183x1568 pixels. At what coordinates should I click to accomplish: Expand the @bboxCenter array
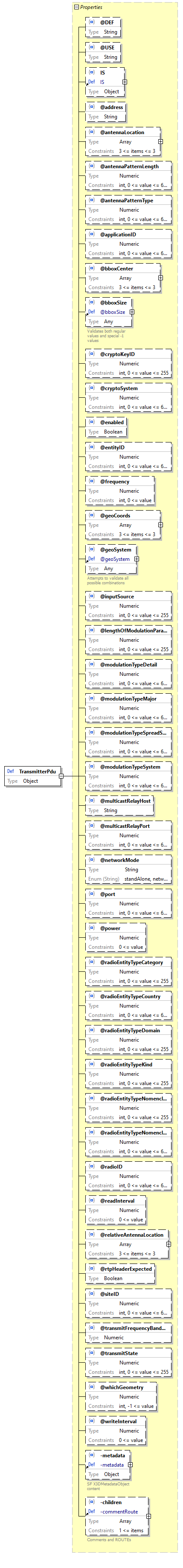(160, 278)
